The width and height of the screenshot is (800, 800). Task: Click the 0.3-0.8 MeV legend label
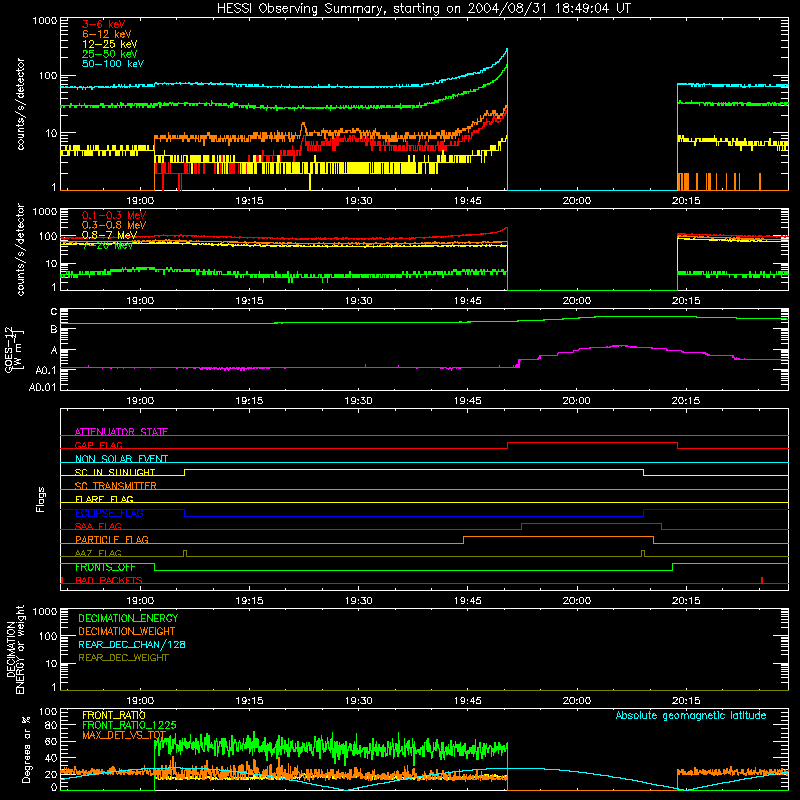(x=114, y=225)
